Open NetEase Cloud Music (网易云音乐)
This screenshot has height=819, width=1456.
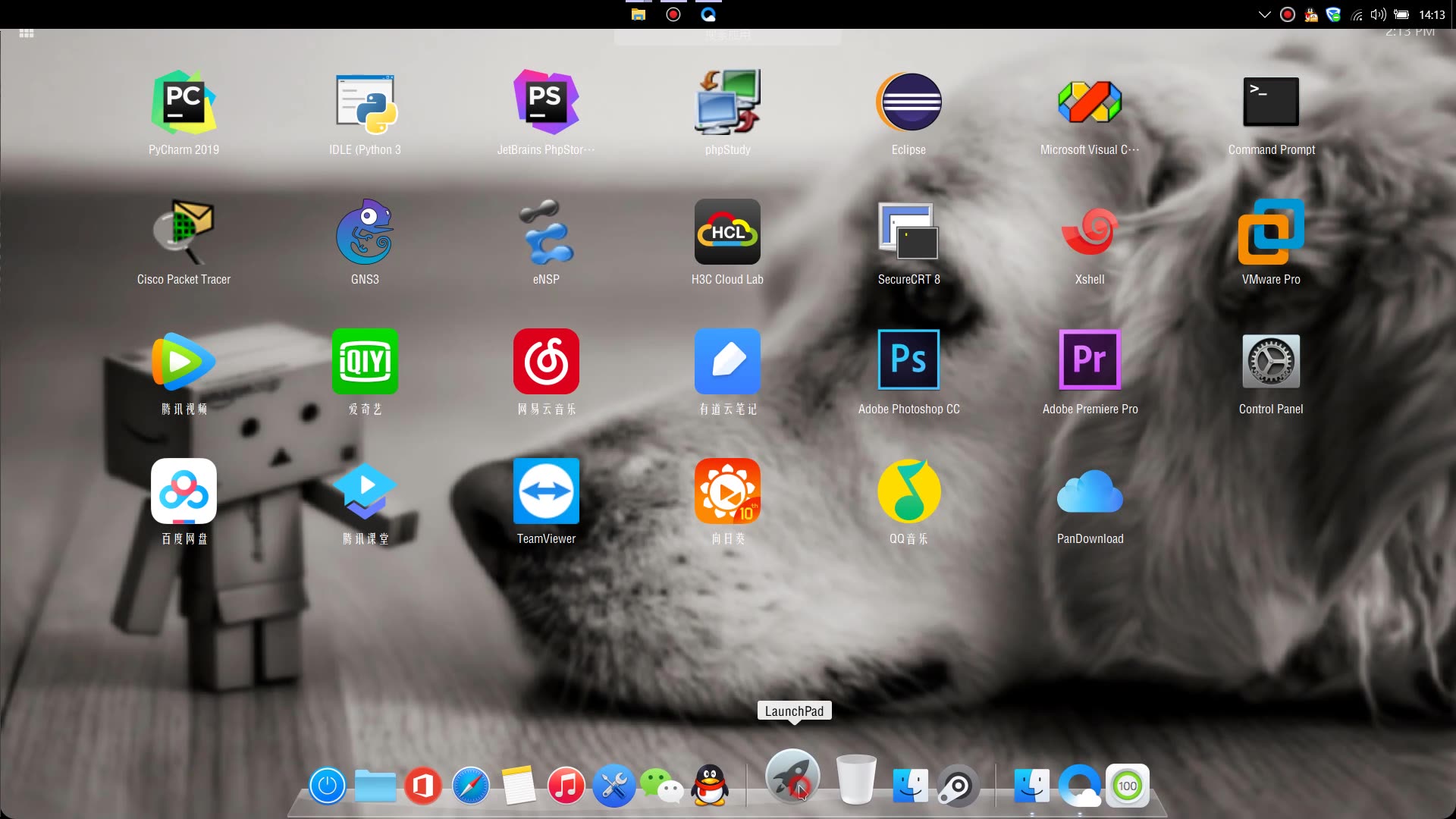pos(546,362)
